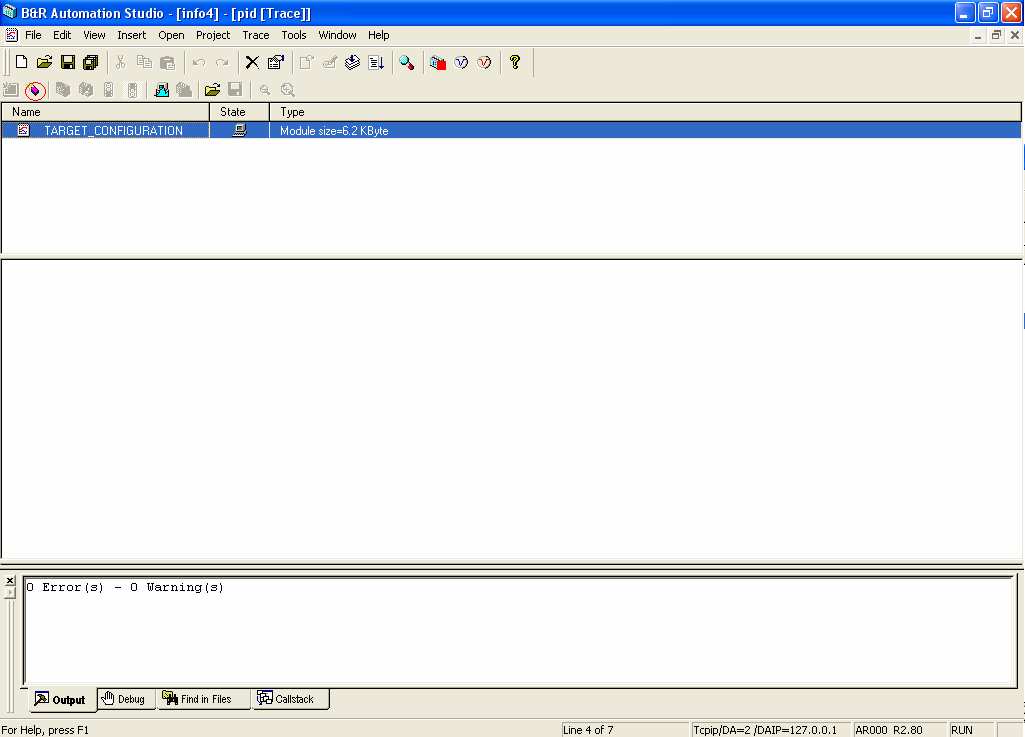Viewport: 1025px width, 737px height.
Task: Open help with the question mark icon
Action: click(x=515, y=62)
